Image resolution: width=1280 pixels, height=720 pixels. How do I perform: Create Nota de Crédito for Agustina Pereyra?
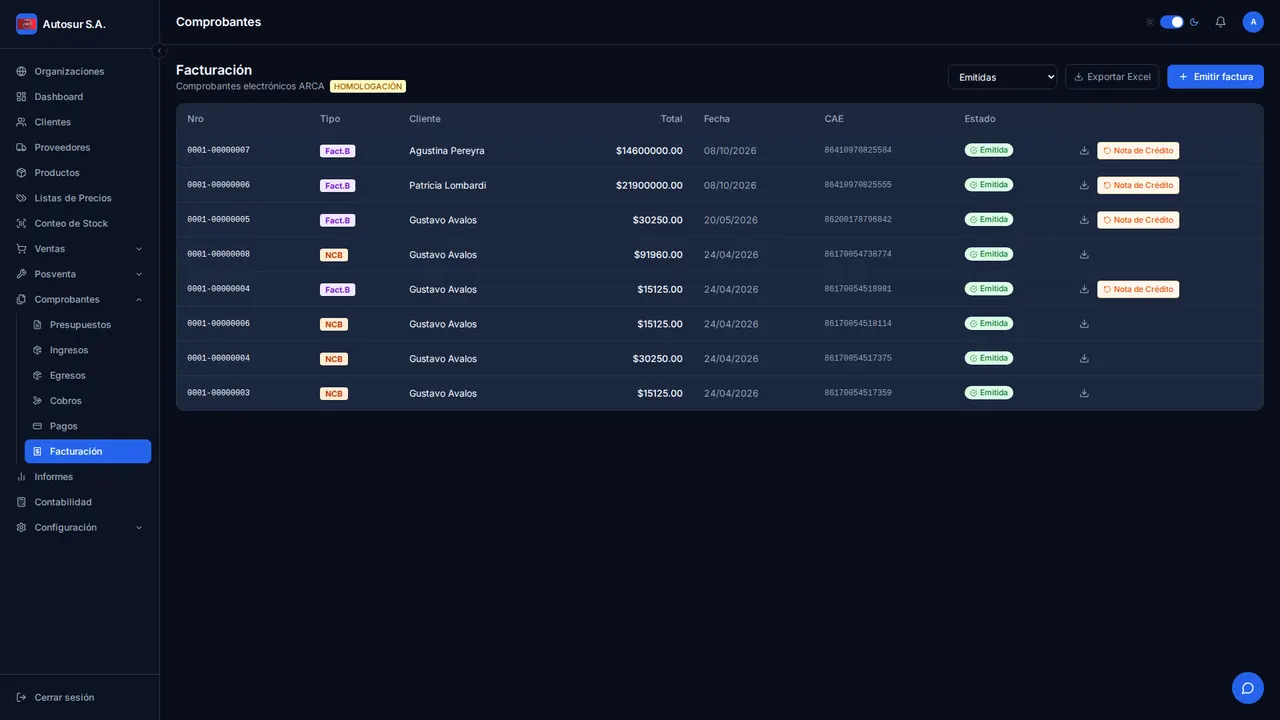pyautogui.click(x=1138, y=151)
